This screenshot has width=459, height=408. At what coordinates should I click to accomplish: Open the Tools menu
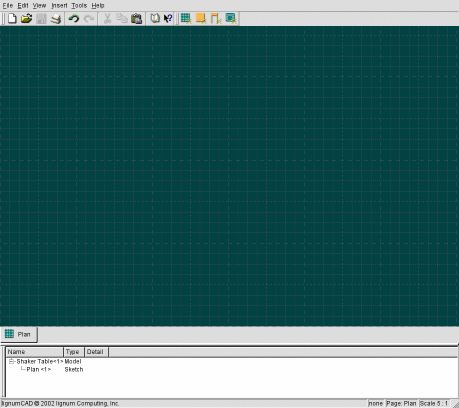(79, 5)
